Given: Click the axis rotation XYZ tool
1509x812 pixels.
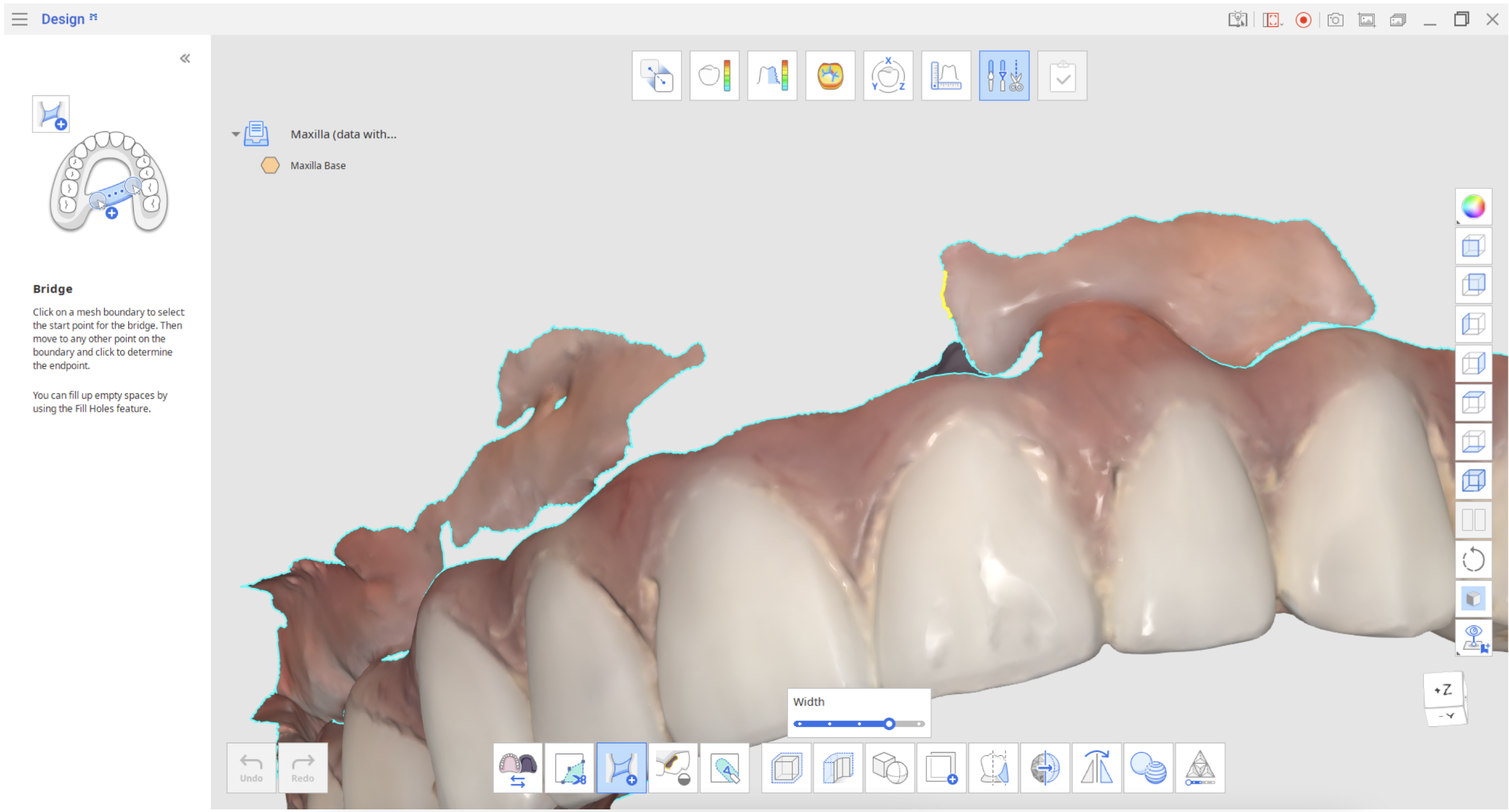Looking at the screenshot, I should tap(887, 75).
